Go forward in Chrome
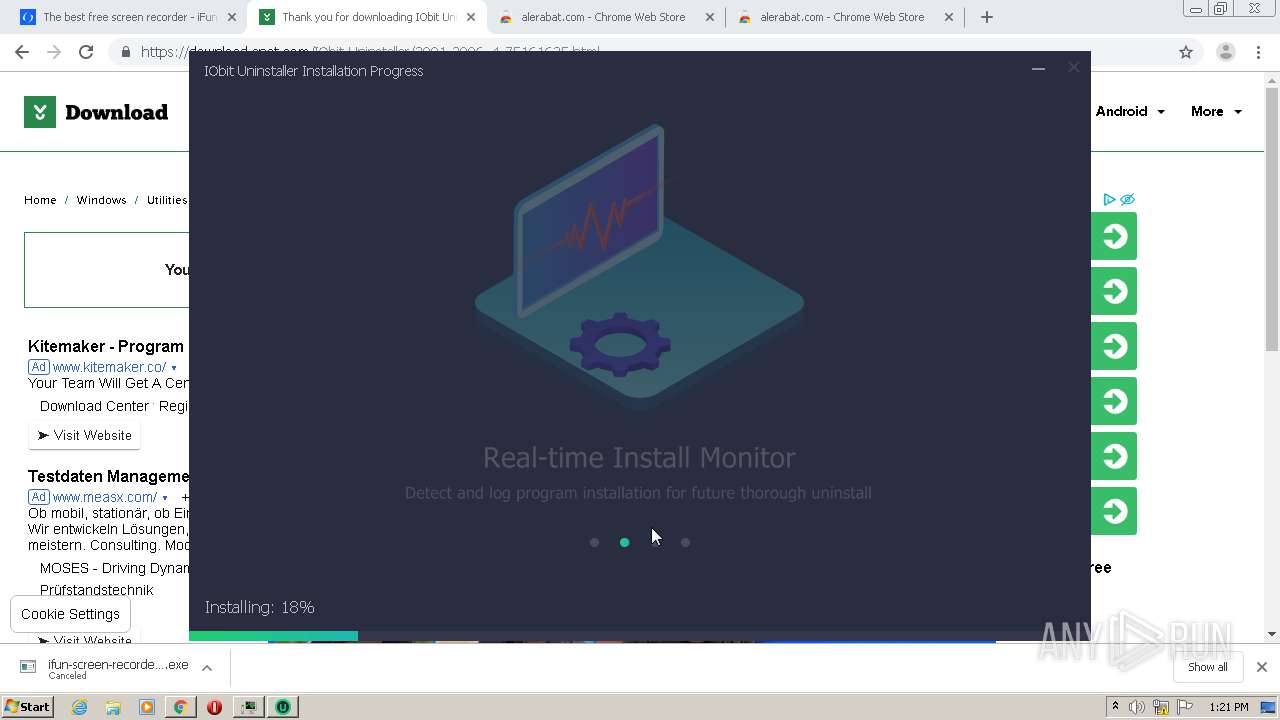The width and height of the screenshot is (1280, 720). [x=54, y=52]
